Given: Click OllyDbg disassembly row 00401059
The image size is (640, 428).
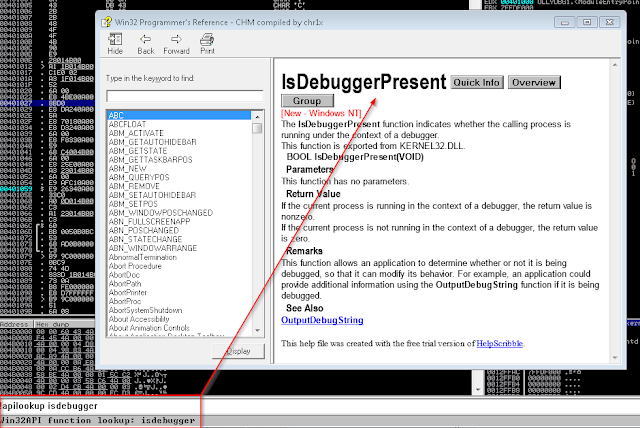Looking at the screenshot, I should (x=47, y=189).
